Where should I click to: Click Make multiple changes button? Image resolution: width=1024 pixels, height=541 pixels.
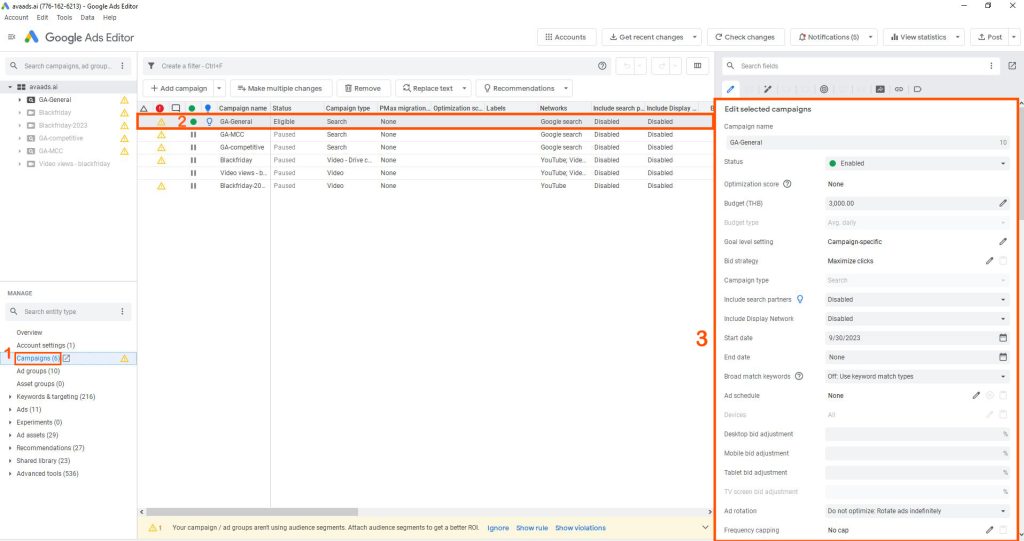click(280, 89)
